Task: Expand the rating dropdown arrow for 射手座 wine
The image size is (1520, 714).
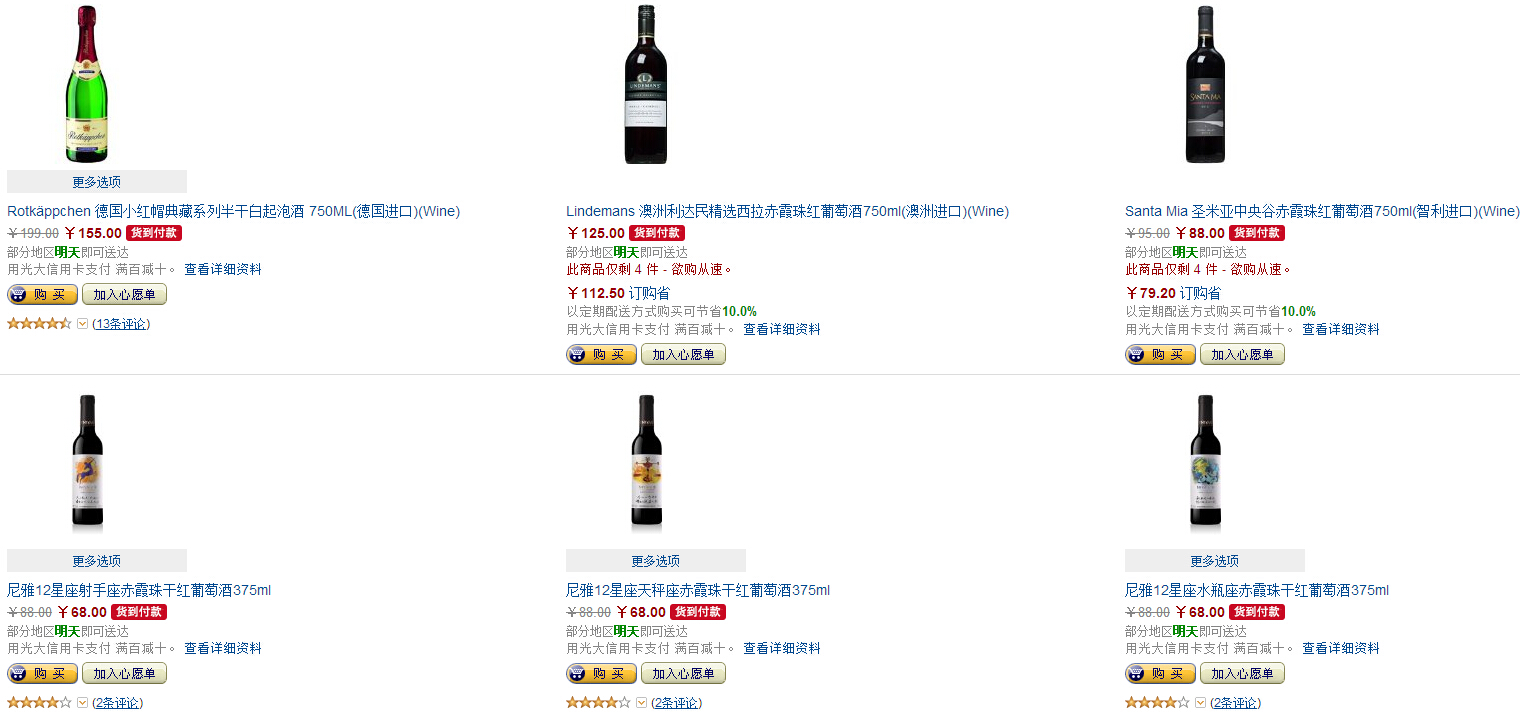Action: (x=83, y=702)
